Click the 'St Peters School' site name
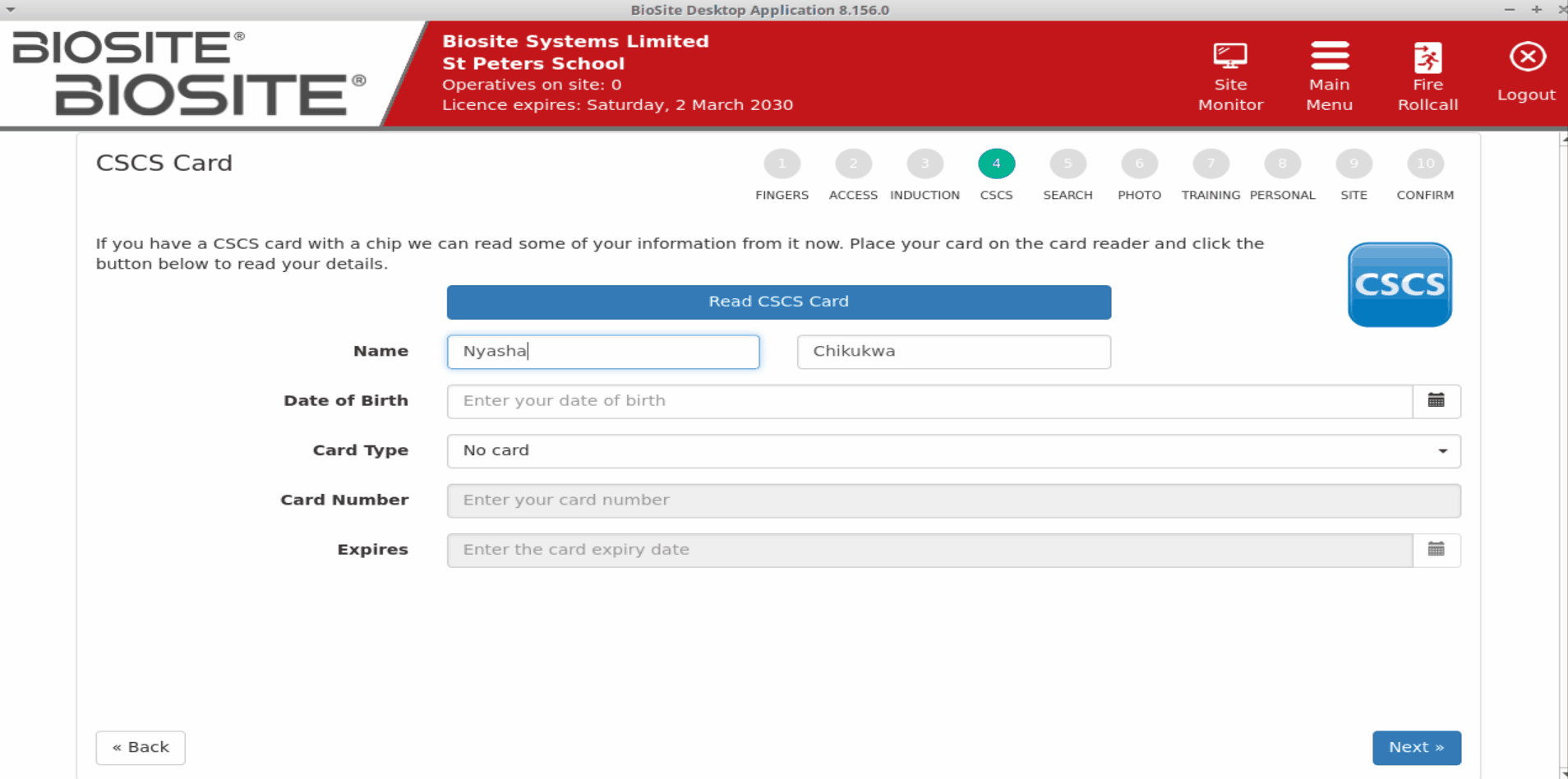Image resolution: width=1568 pixels, height=779 pixels. click(x=533, y=63)
